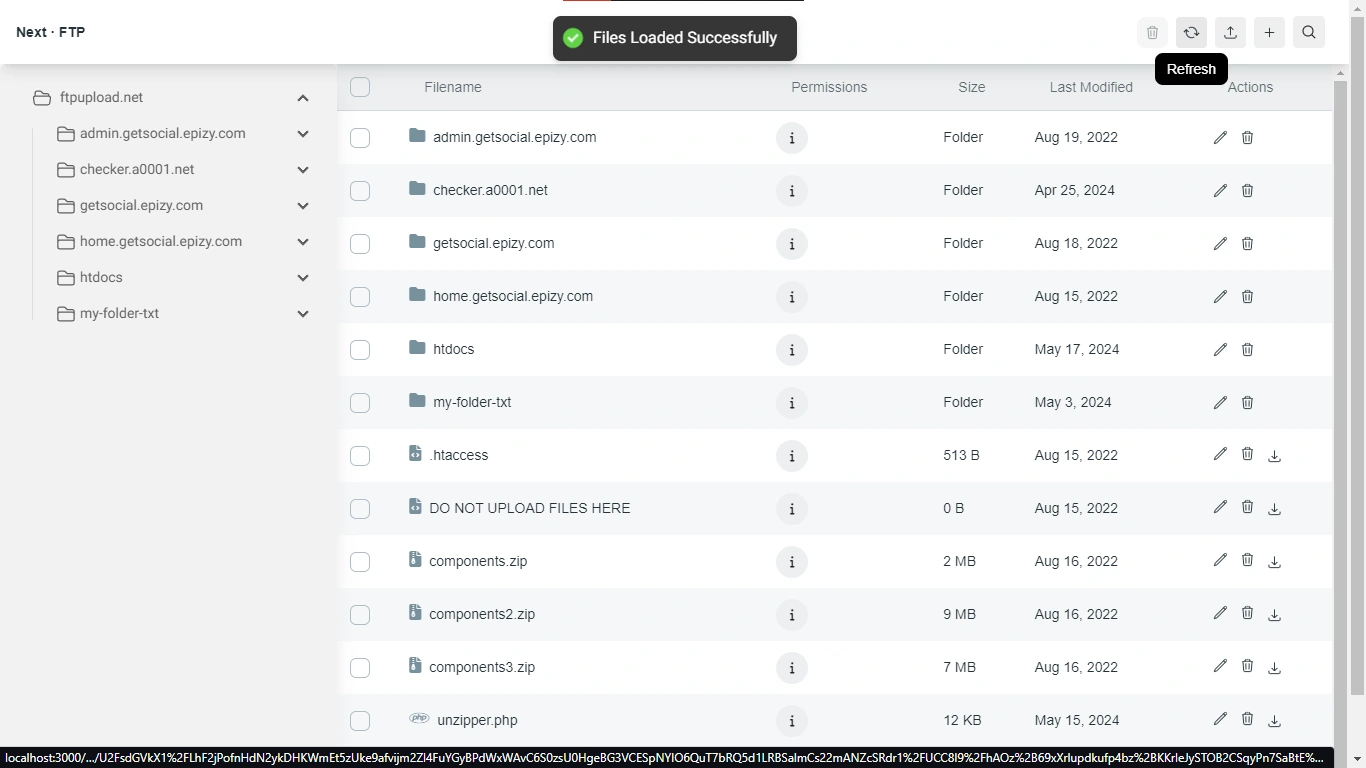Download unzipper.php with its download icon
The width and height of the screenshot is (1366, 768).
click(x=1274, y=721)
